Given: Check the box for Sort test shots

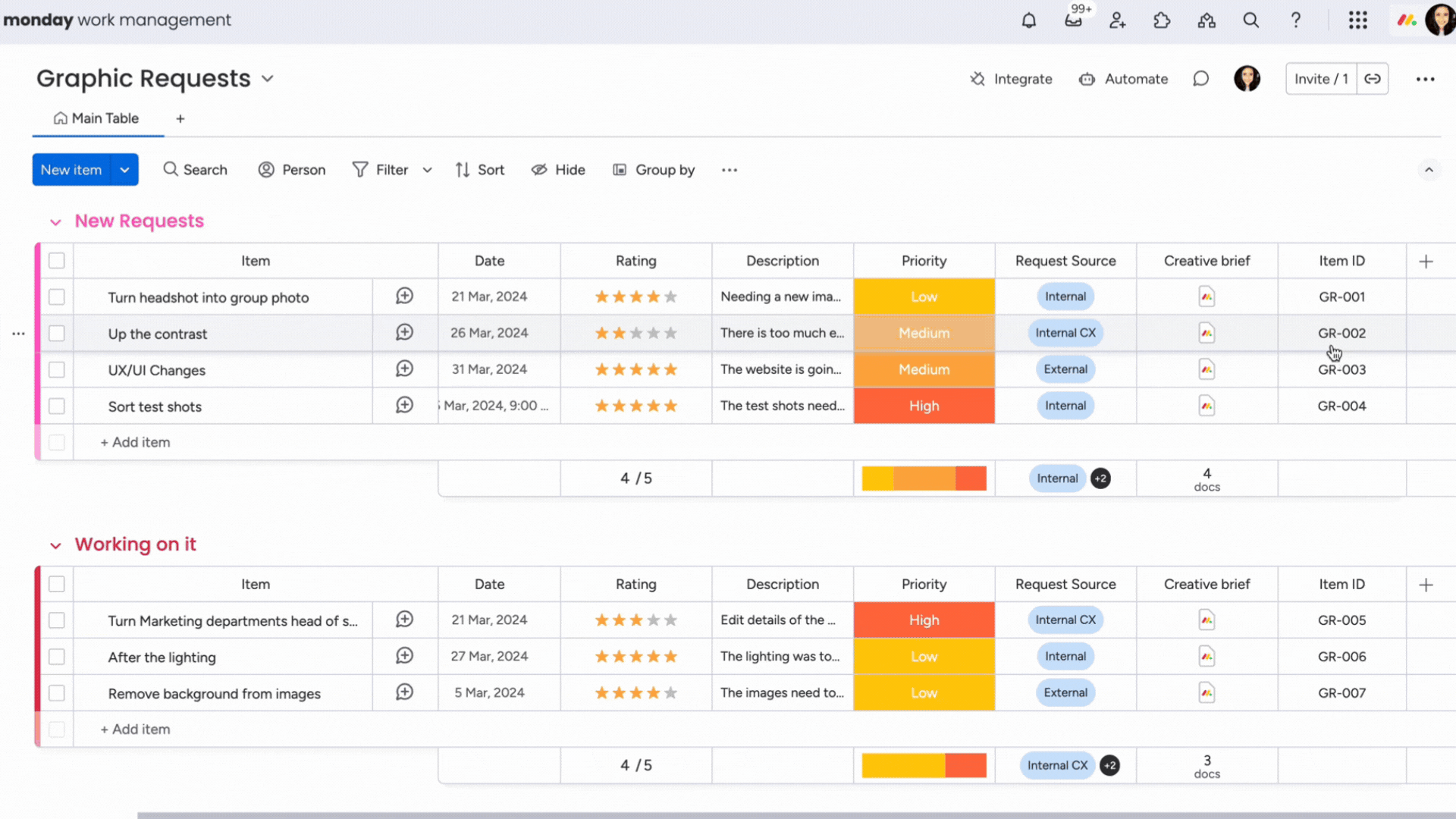Looking at the screenshot, I should click(57, 406).
